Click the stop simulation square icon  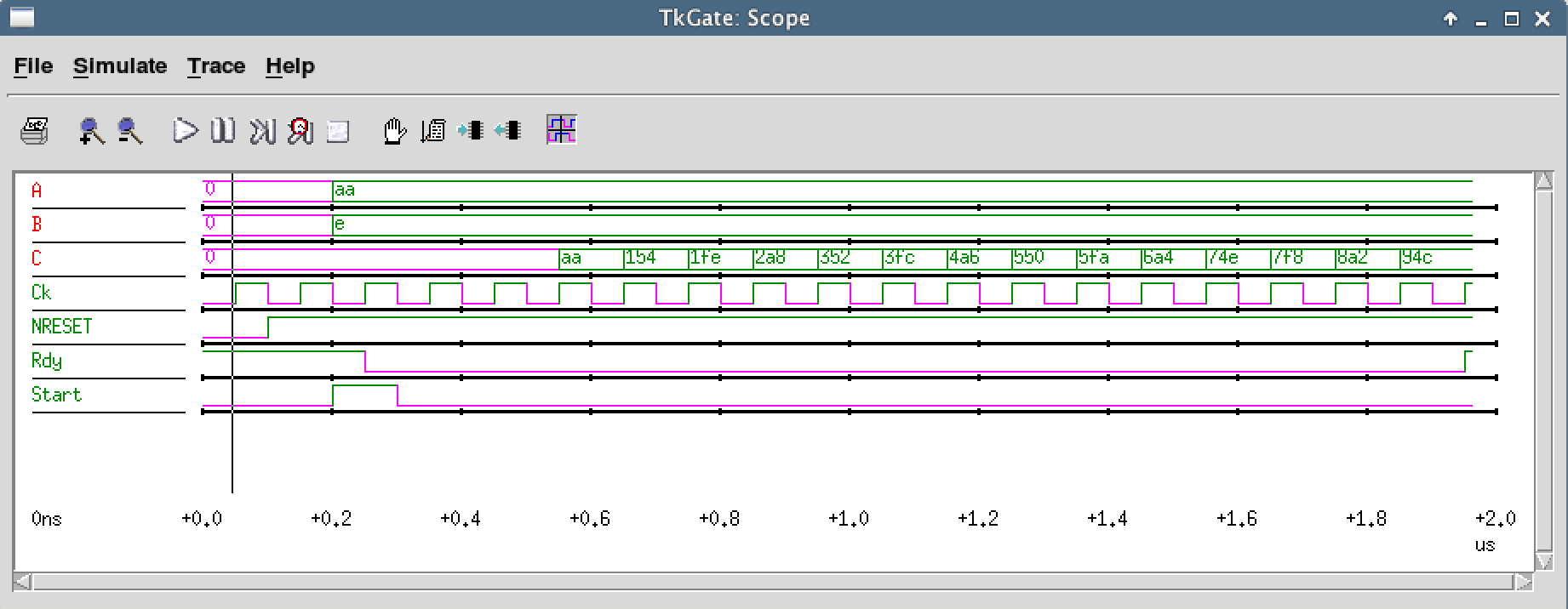(x=338, y=131)
